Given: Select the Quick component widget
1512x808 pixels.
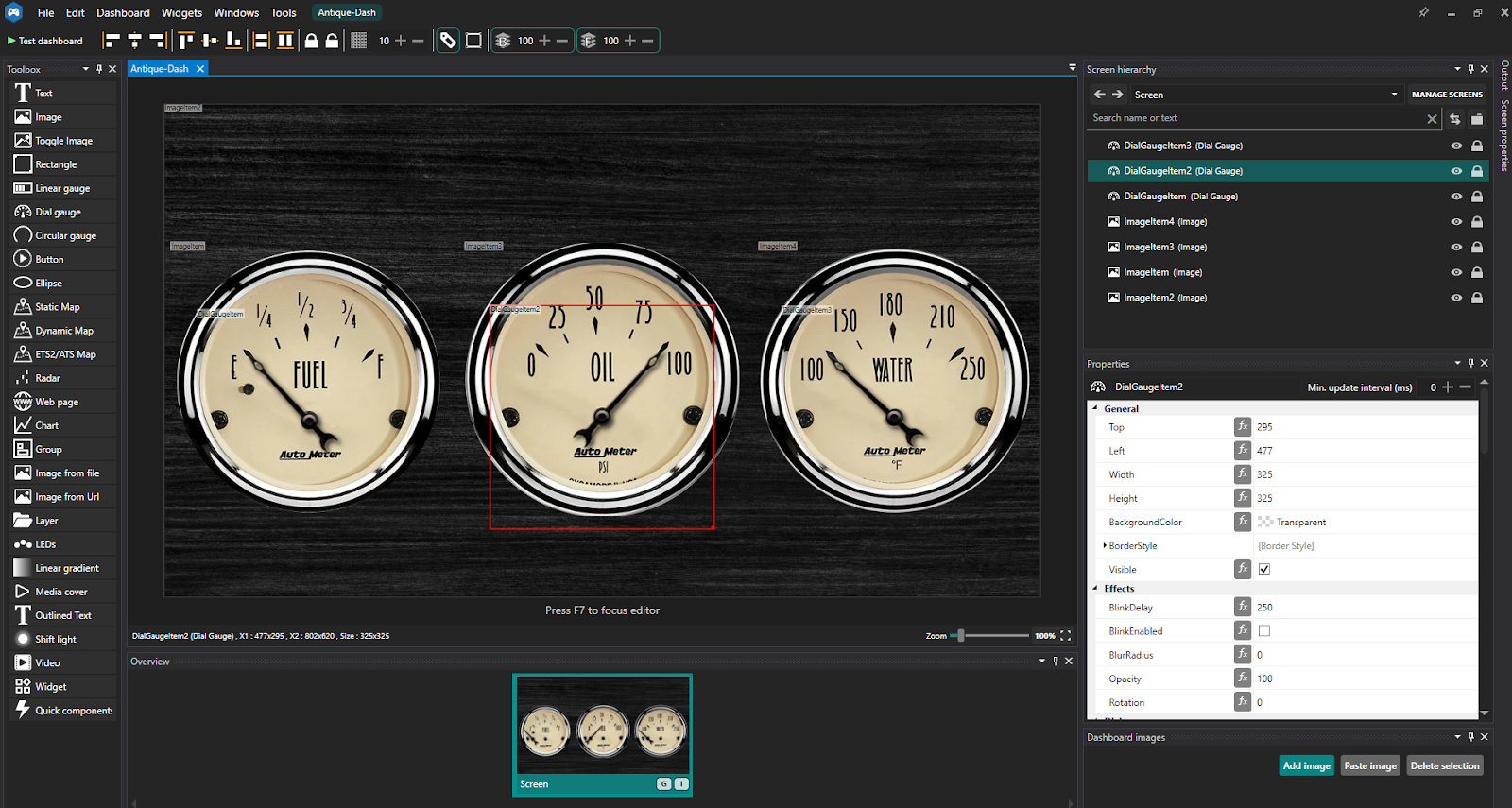Looking at the screenshot, I should [63, 711].
